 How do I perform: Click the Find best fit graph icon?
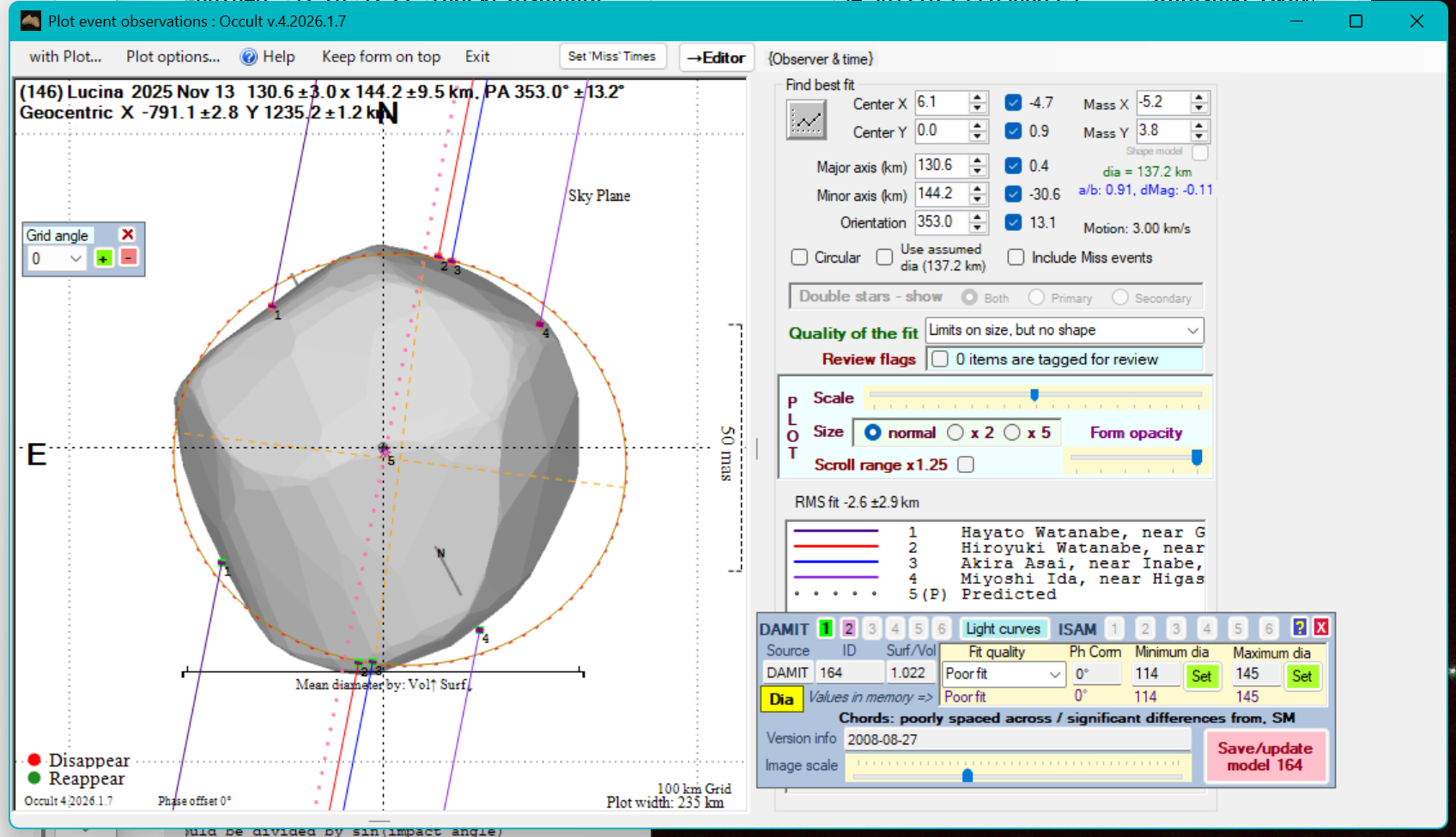806,120
